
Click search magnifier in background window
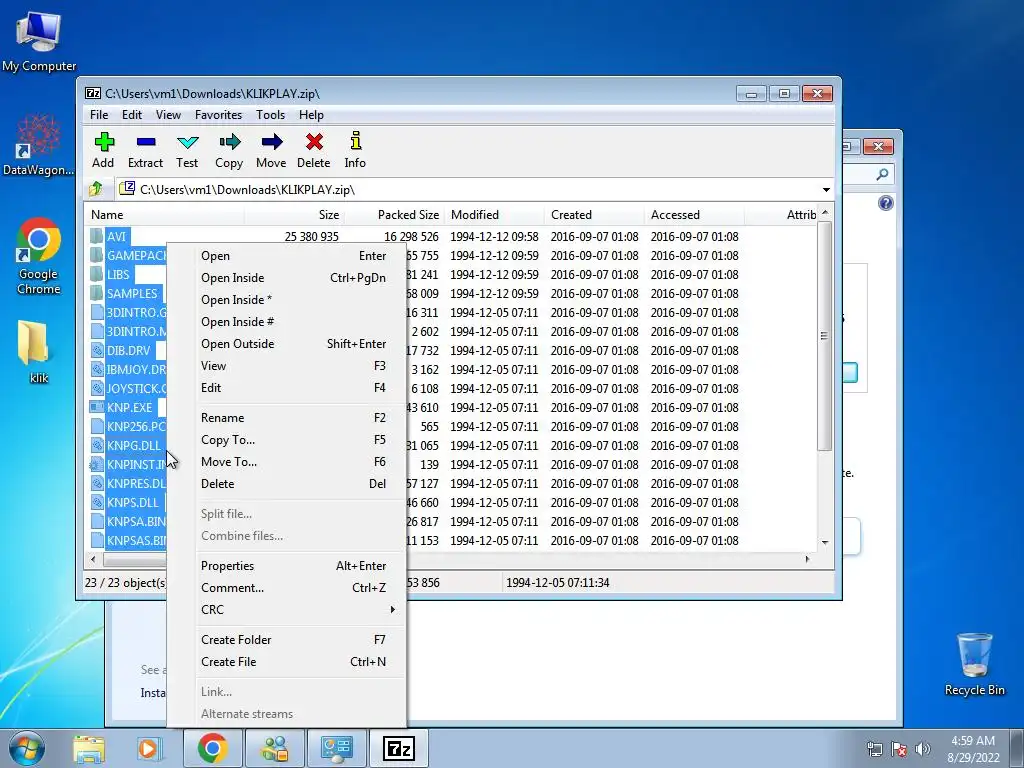[x=882, y=174]
